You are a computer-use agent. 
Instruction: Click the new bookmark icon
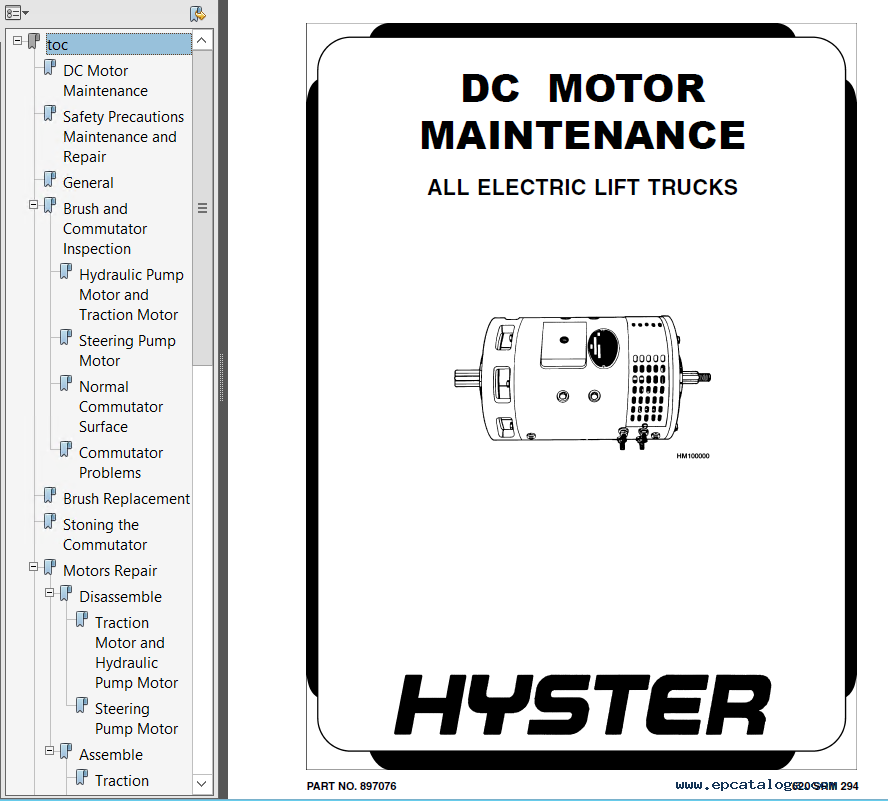(198, 14)
